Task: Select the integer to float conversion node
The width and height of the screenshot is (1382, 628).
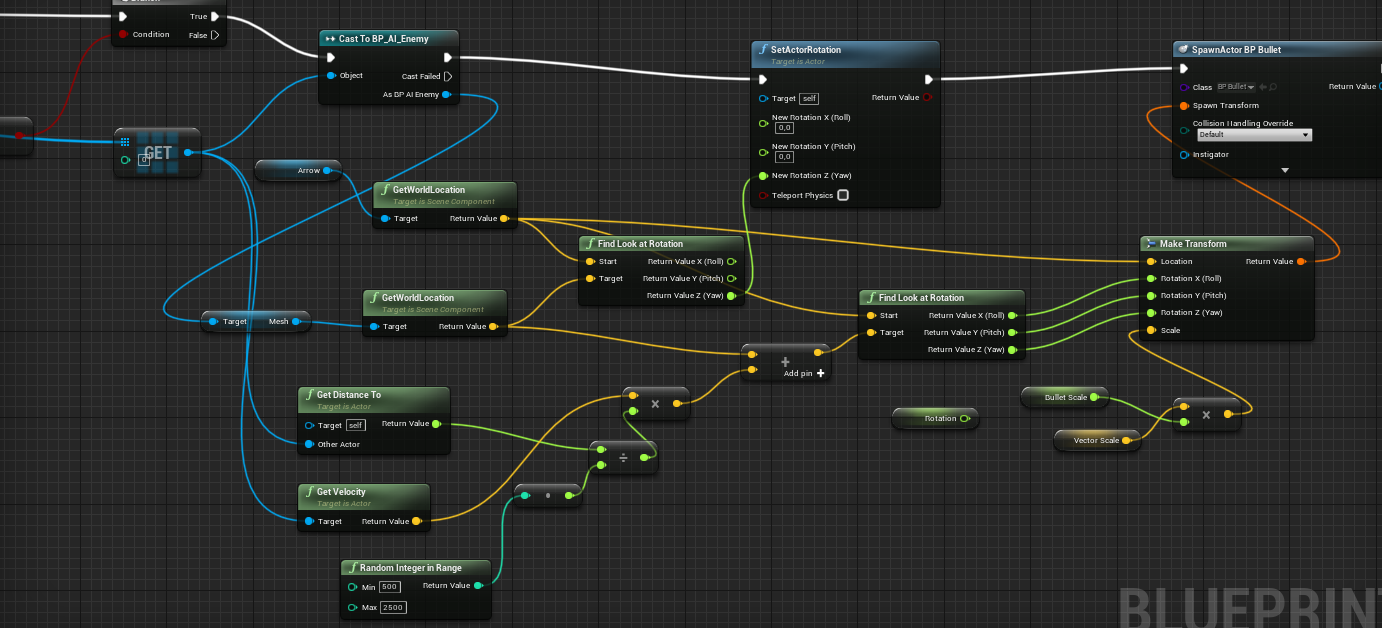Action: [547, 495]
